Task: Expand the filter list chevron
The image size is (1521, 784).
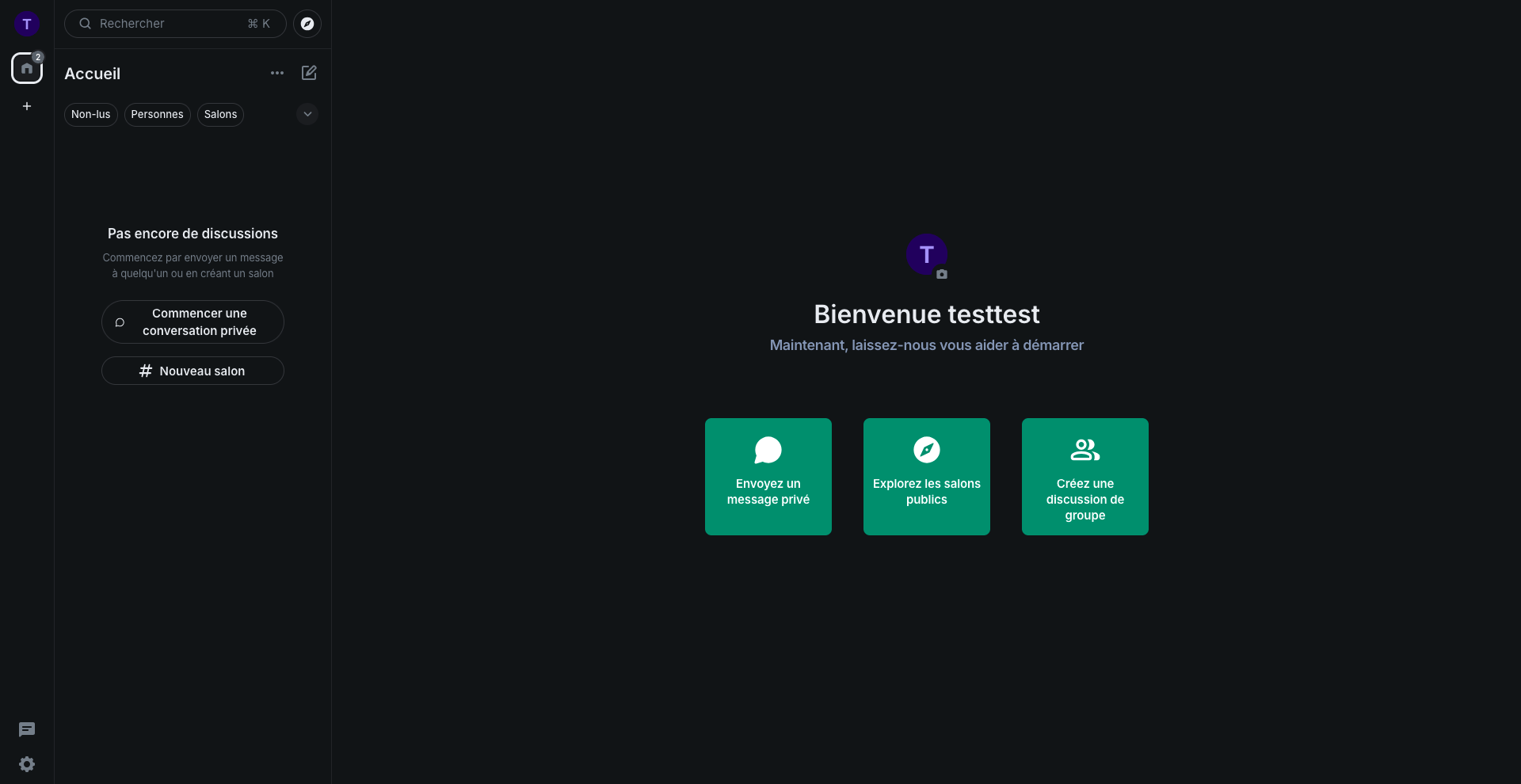Action: (307, 114)
